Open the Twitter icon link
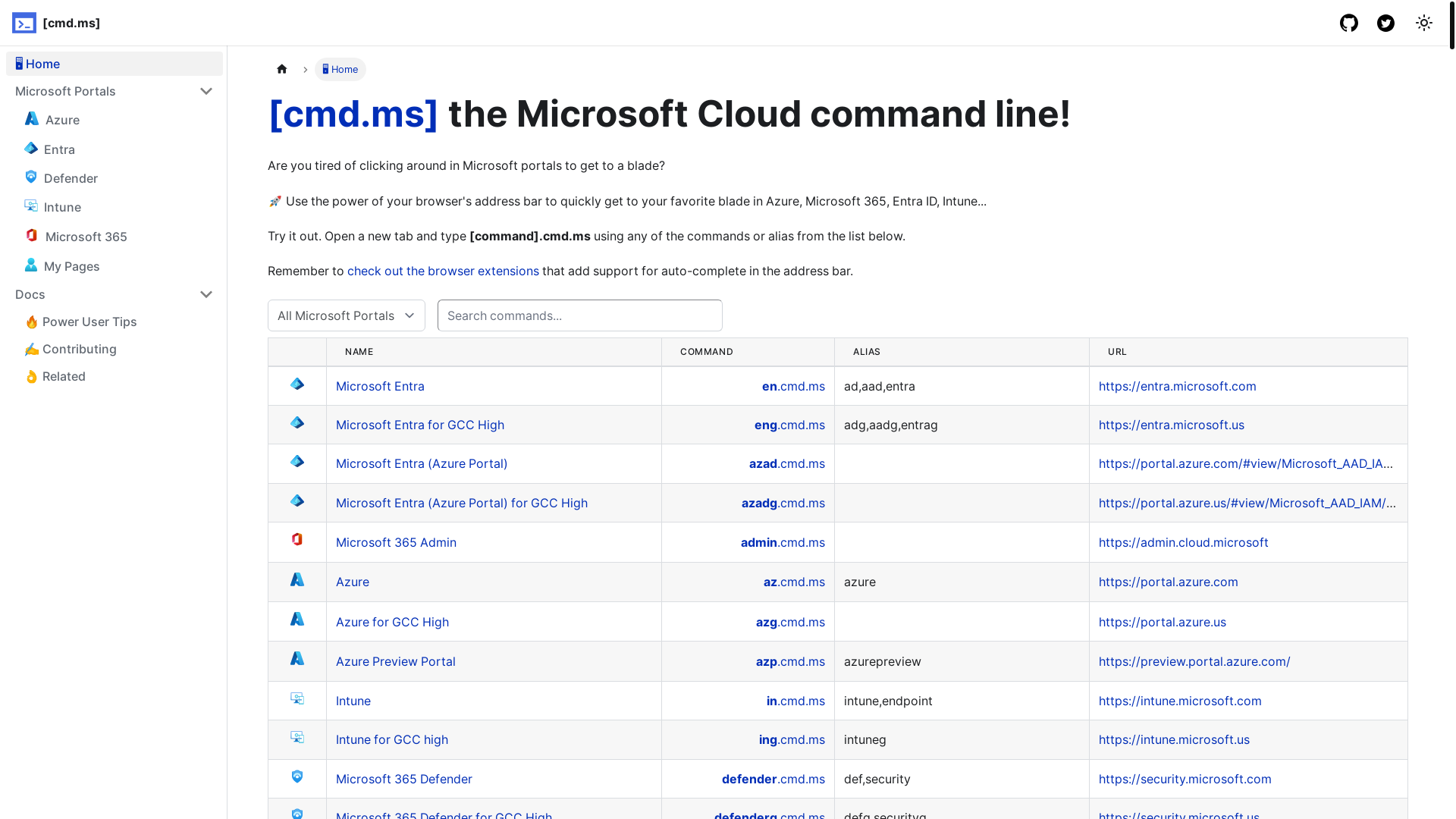Image resolution: width=1456 pixels, height=819 pixels. pos(1385,23)
